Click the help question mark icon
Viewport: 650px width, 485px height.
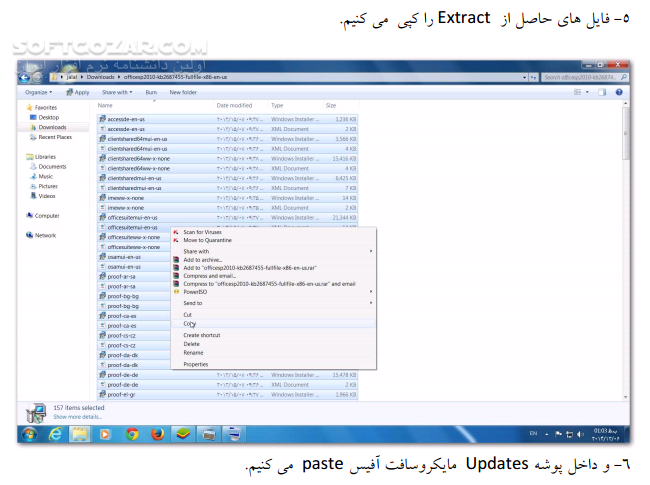[619, 92]
